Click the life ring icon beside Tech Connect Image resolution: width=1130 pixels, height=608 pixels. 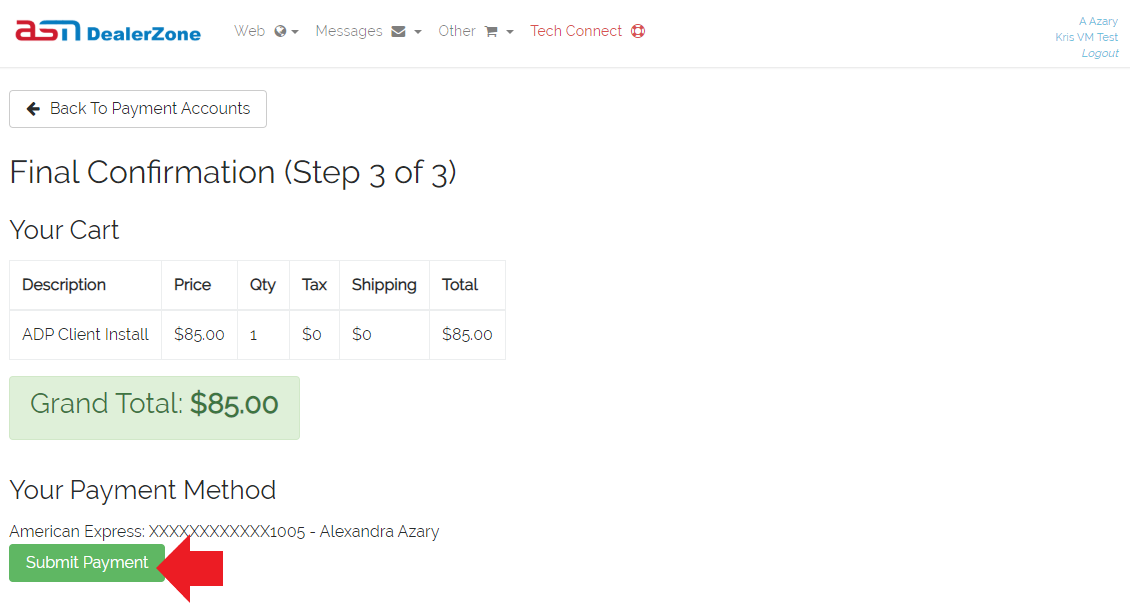click(638, 31)
